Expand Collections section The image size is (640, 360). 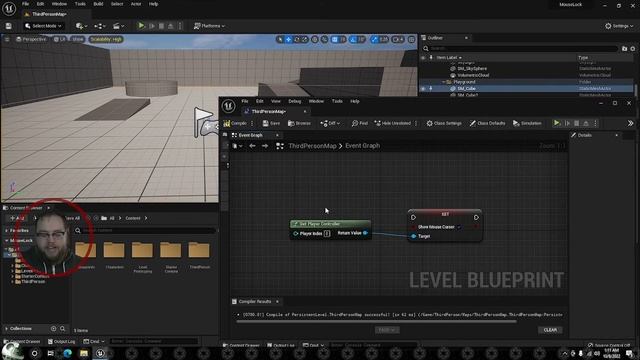pyautogui.click(x=7, y=329)
